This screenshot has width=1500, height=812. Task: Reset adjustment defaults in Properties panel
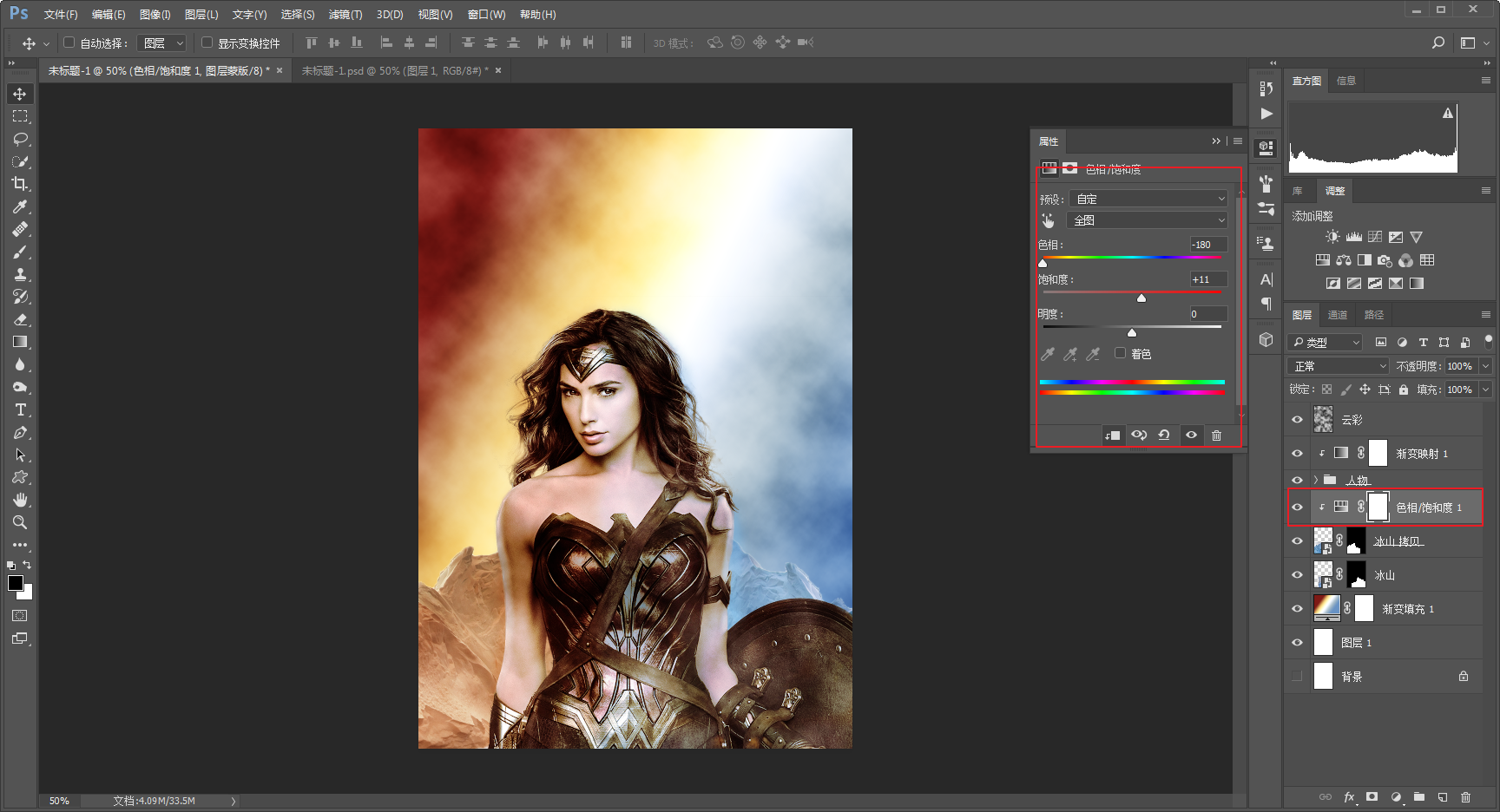(1164, 435)
